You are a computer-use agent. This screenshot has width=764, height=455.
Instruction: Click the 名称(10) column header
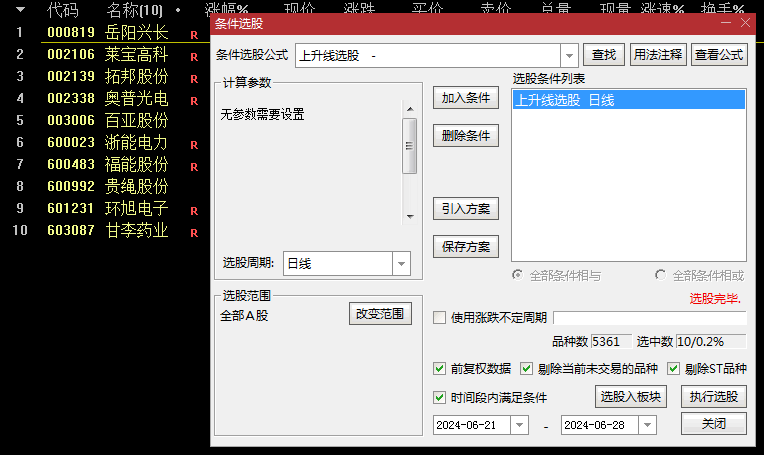pos(134,9)
